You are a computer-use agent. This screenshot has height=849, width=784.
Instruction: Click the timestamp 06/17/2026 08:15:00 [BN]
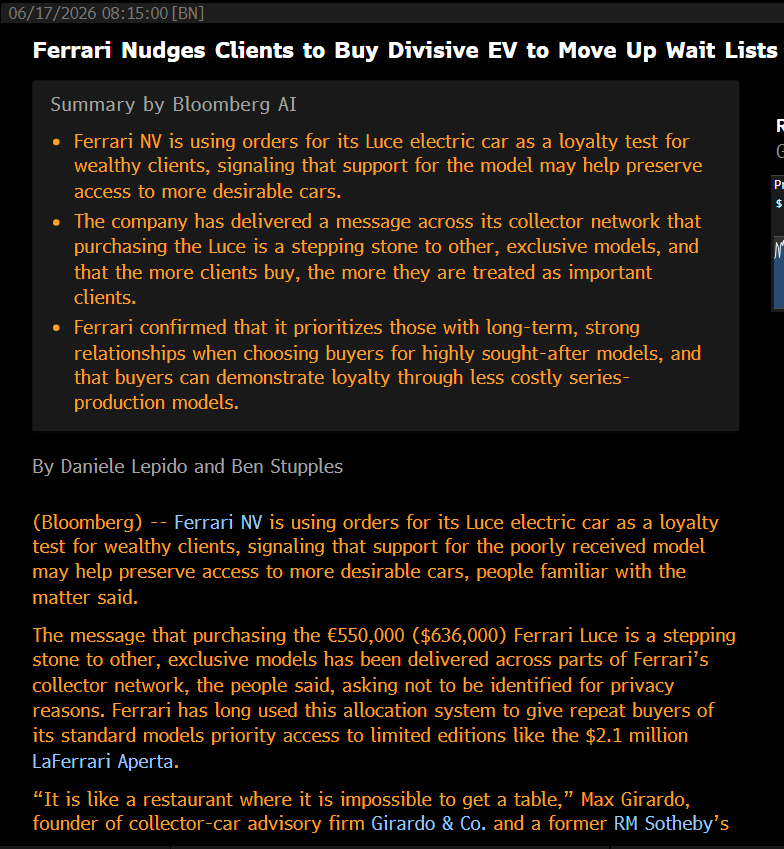coord(106,13)
